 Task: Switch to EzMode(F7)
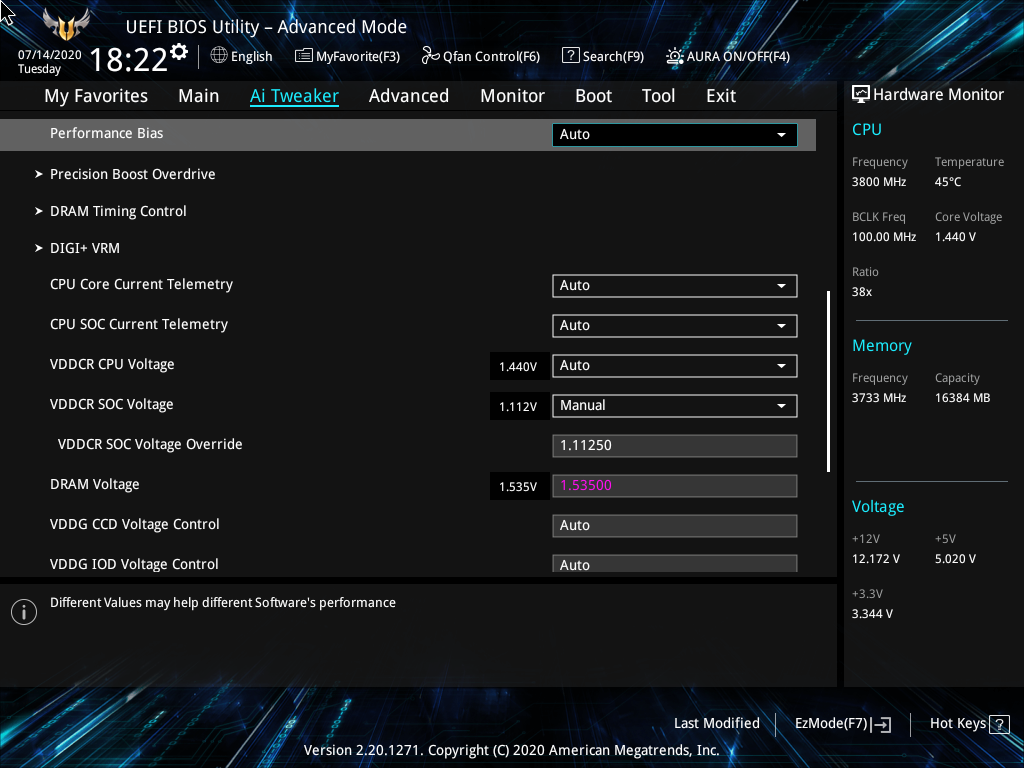[842, 724]
